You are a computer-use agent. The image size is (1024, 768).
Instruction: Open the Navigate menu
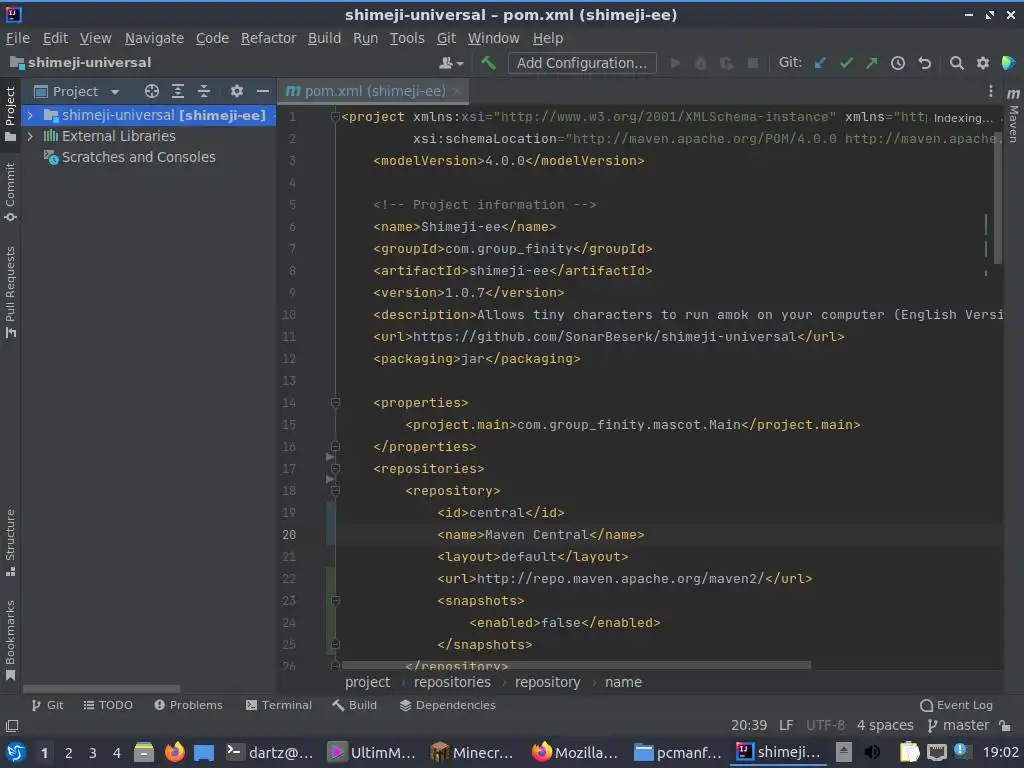tap(154, 39)
